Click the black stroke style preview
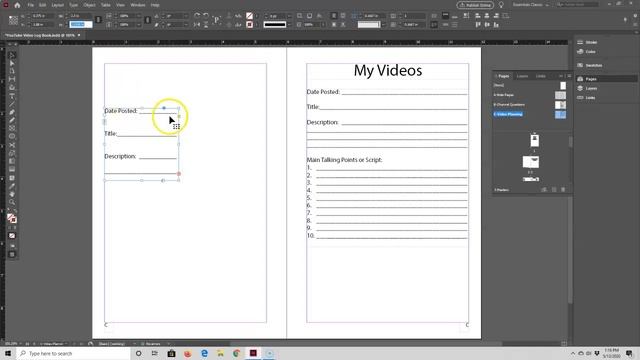The image size is (640, 360). click(275, 25)
